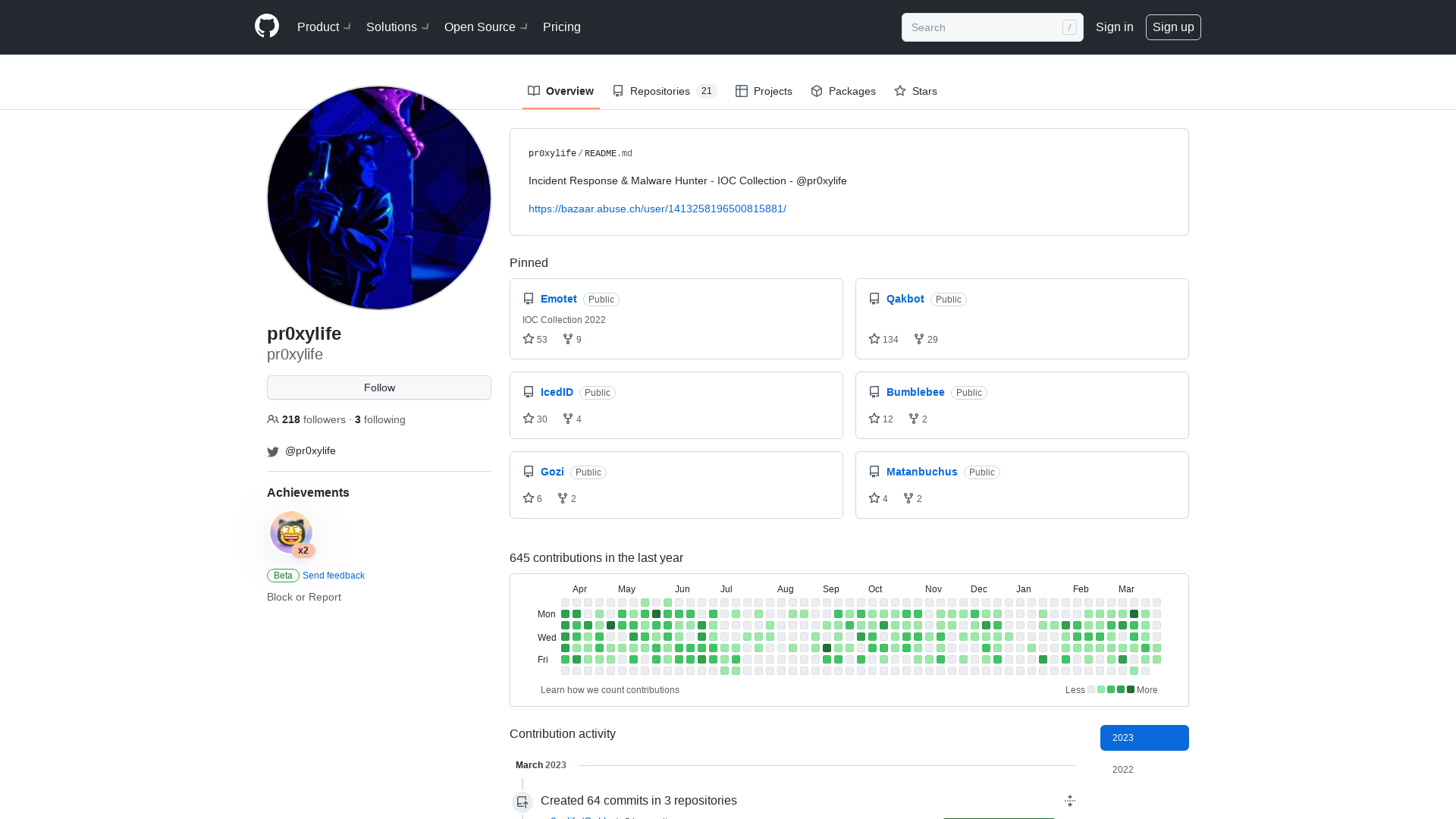Focus the Search input field

tap(992, 27)
